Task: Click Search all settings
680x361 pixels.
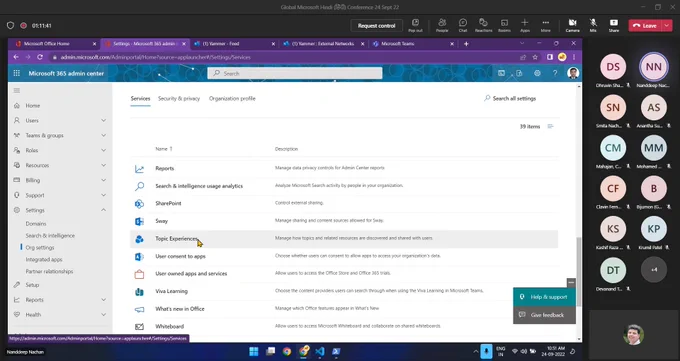Action: click(x=510, y=98)
